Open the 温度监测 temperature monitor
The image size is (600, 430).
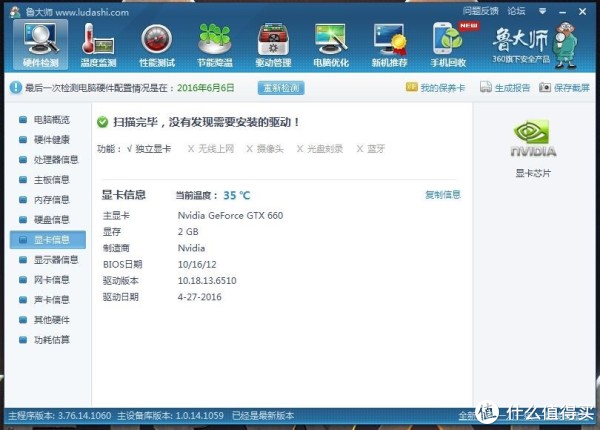tap(98, 45)
